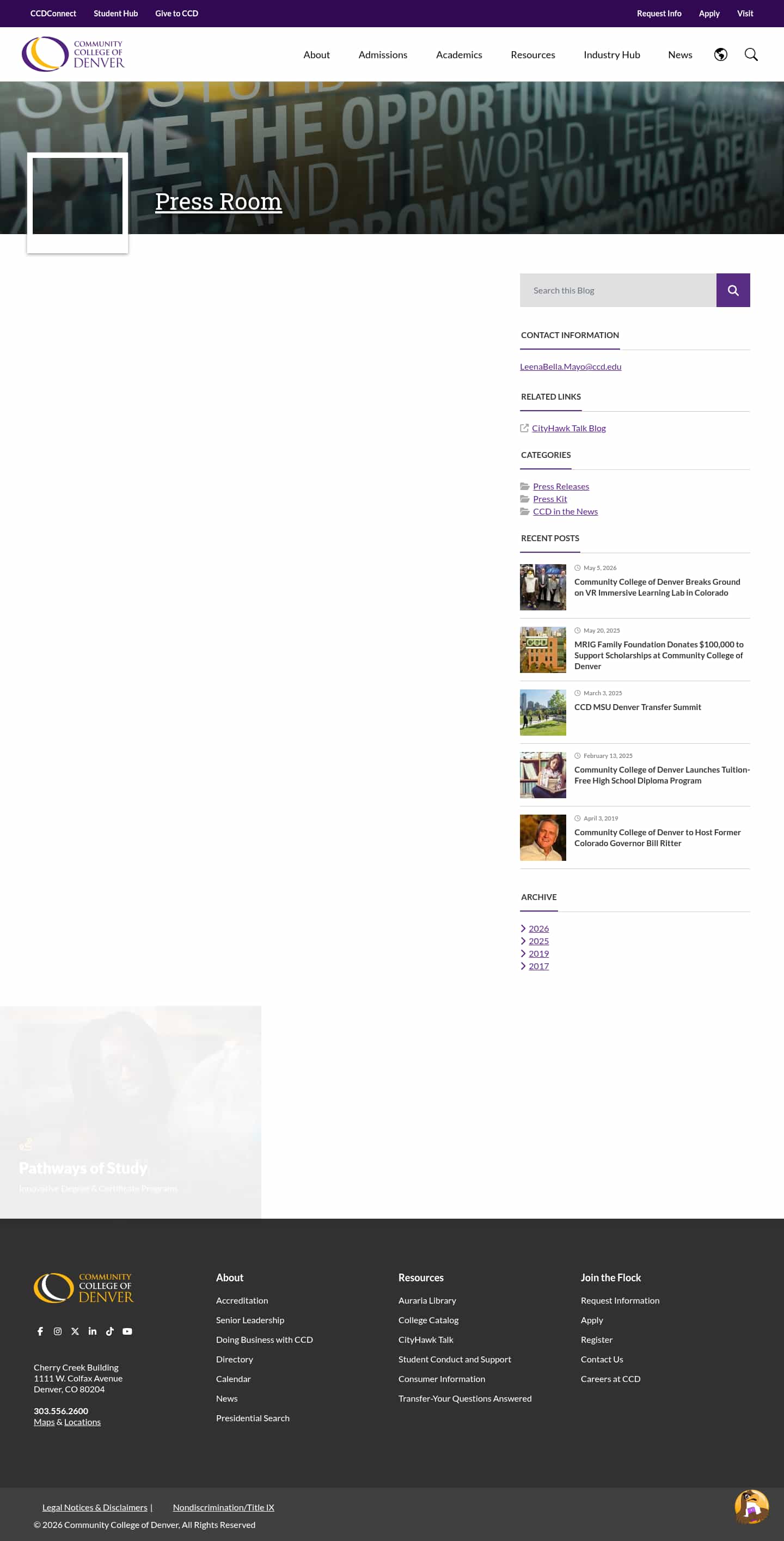Open CCD Instagram profile from footer
The image size is (784, 1541).
[57, 1331]
